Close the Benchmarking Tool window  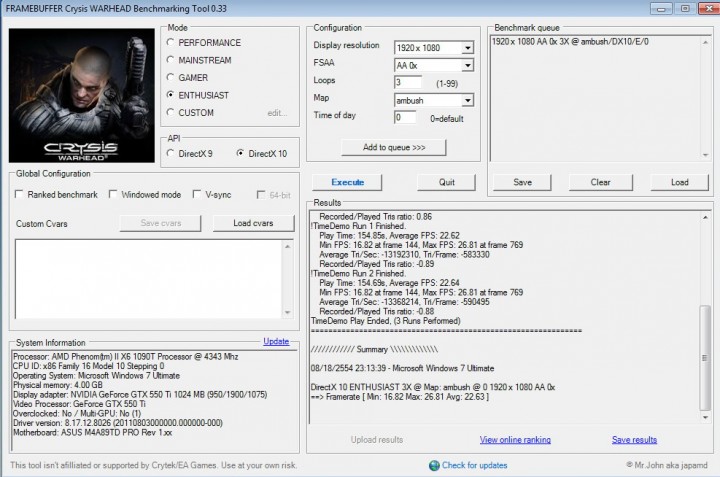(709, 9)
